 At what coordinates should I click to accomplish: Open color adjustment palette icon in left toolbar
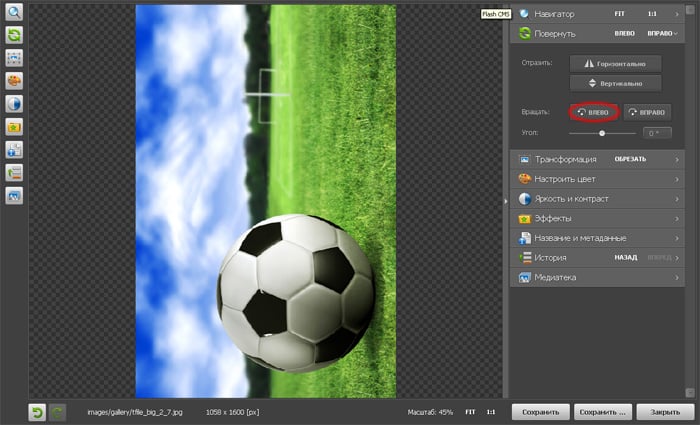(15, 81)
